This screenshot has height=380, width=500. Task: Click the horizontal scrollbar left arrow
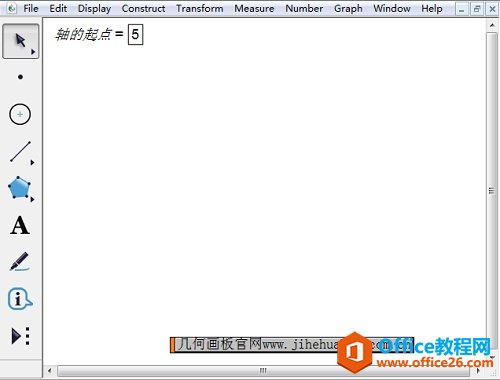[50, 370]
